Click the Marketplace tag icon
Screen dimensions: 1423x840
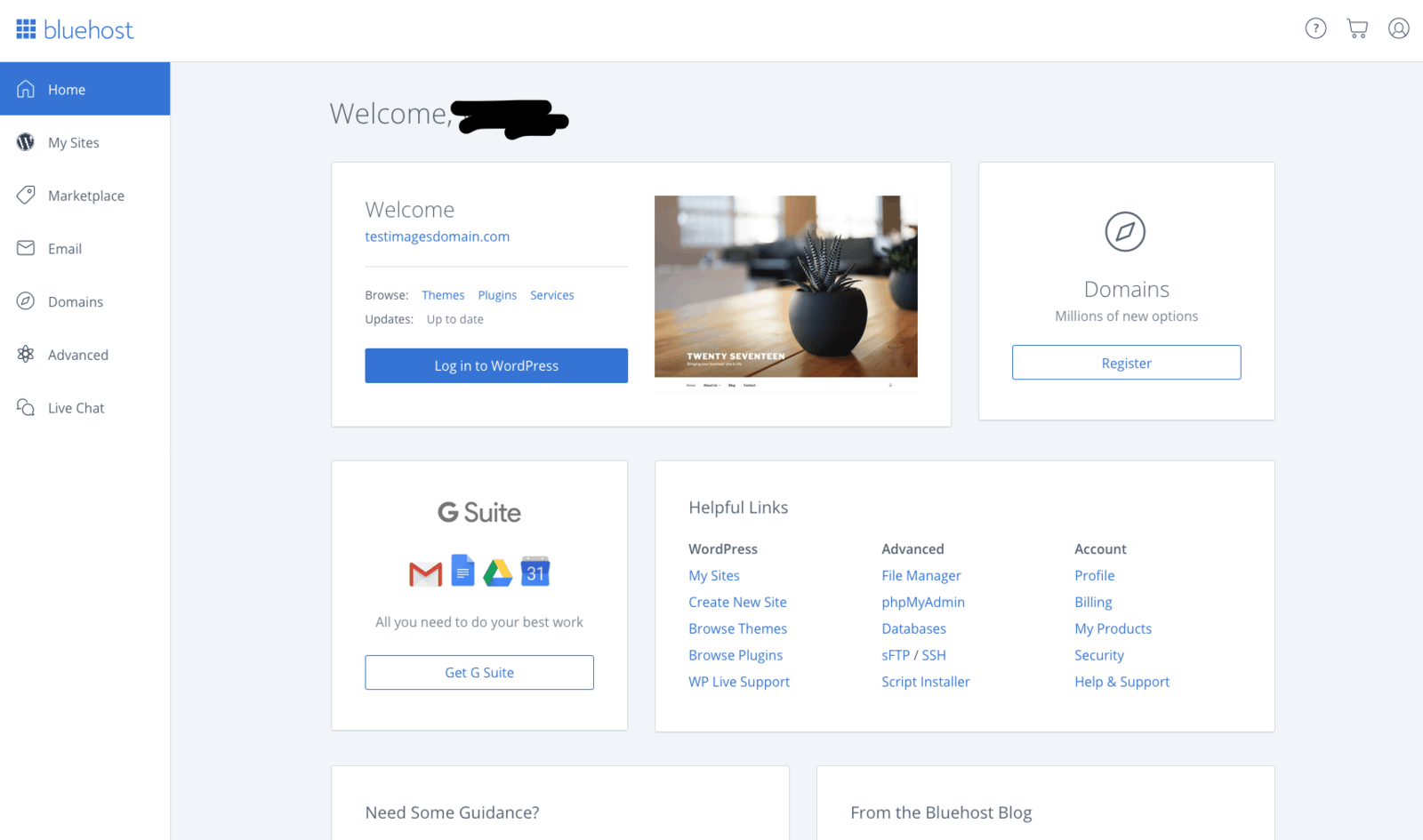click(x=26, y=196)
